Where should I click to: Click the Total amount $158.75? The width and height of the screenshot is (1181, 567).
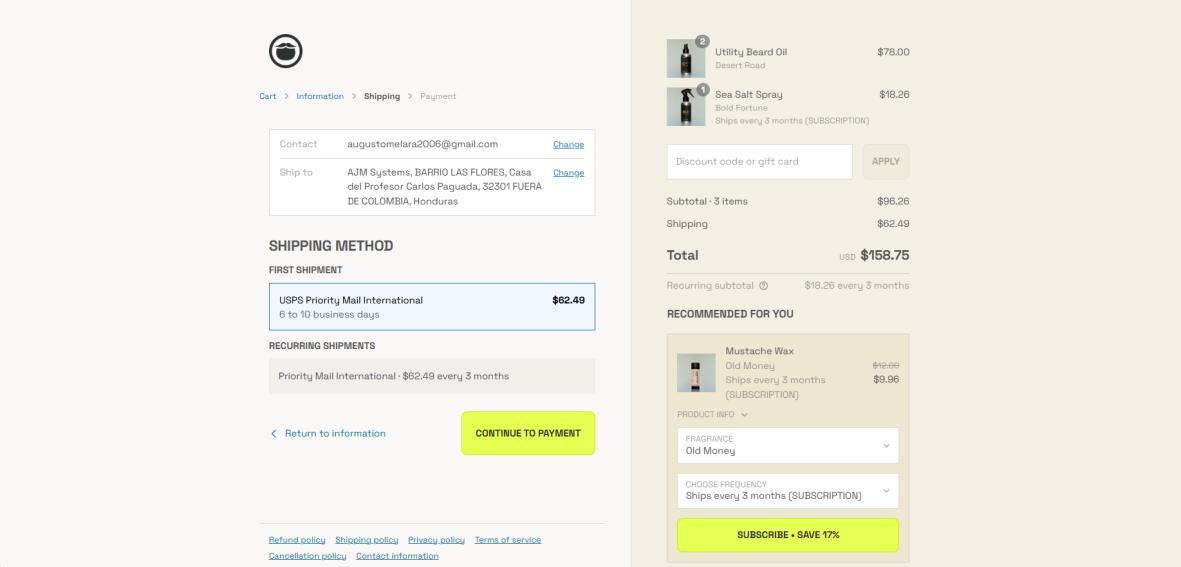pos(884,255)
